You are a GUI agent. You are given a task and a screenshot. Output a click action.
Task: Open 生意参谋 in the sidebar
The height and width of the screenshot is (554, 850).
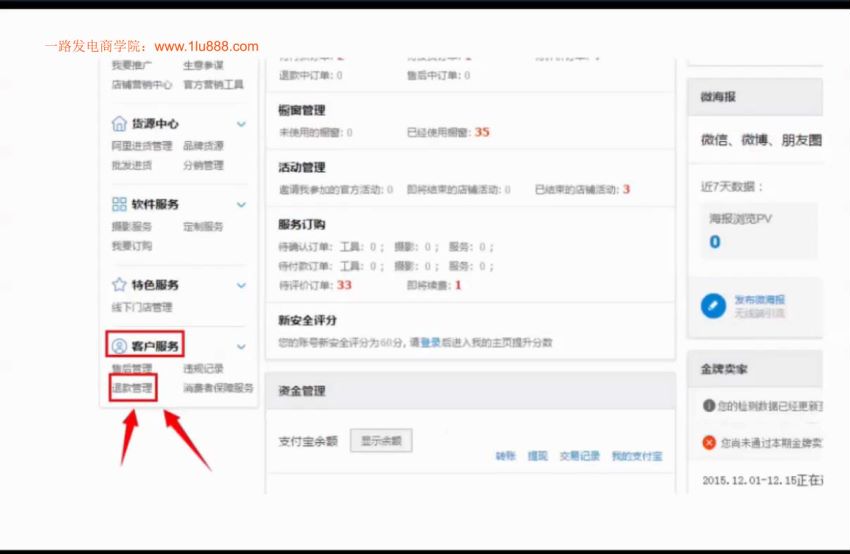[203, 65]
